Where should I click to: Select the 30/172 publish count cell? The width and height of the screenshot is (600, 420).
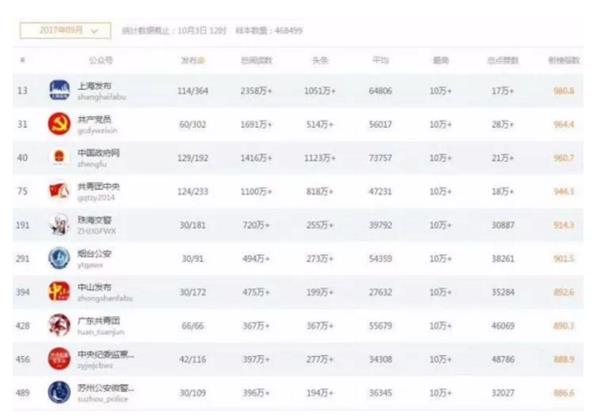pyautogui.click(x=193, y=292)
